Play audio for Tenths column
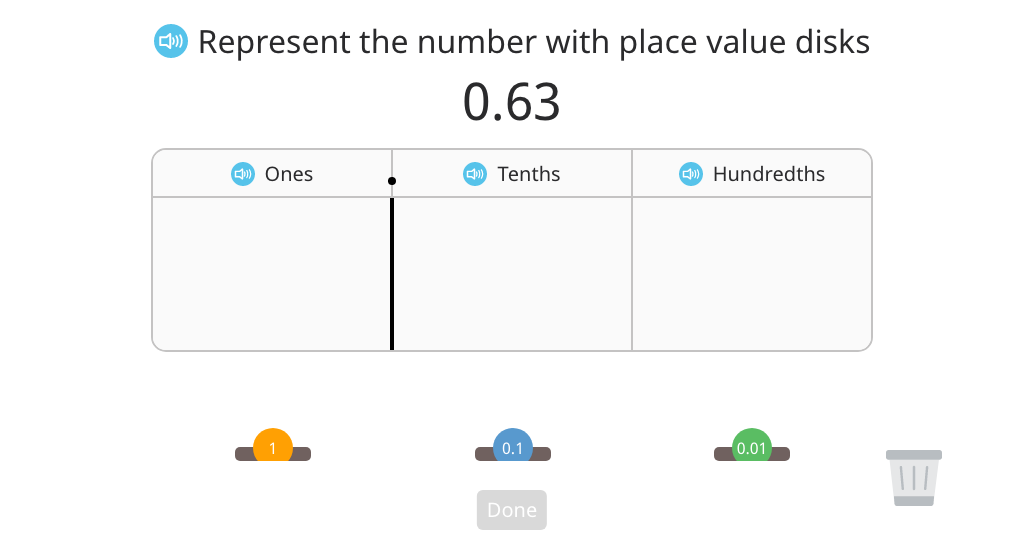 [x=475, y=174]
